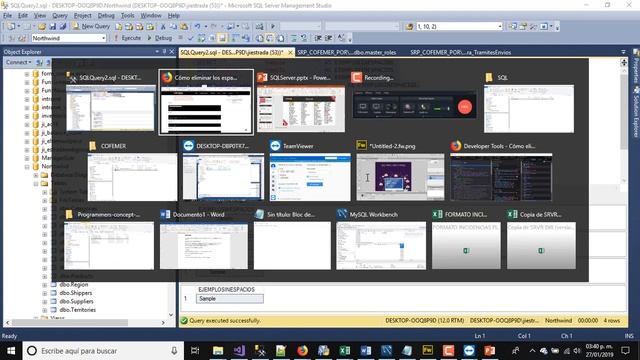Screen dimensions: 640x360
Task: Click the Cut scissors icon in the toolbar
Action: pyautogui.click(x=163, y=26)
